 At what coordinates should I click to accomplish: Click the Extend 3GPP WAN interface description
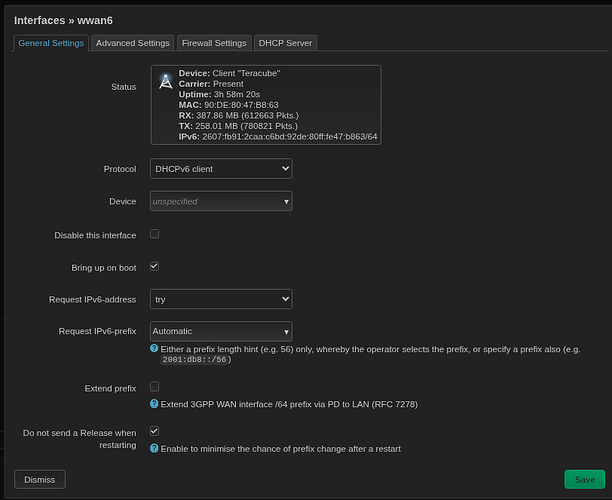pyautogui.click(x=289, y=404)
